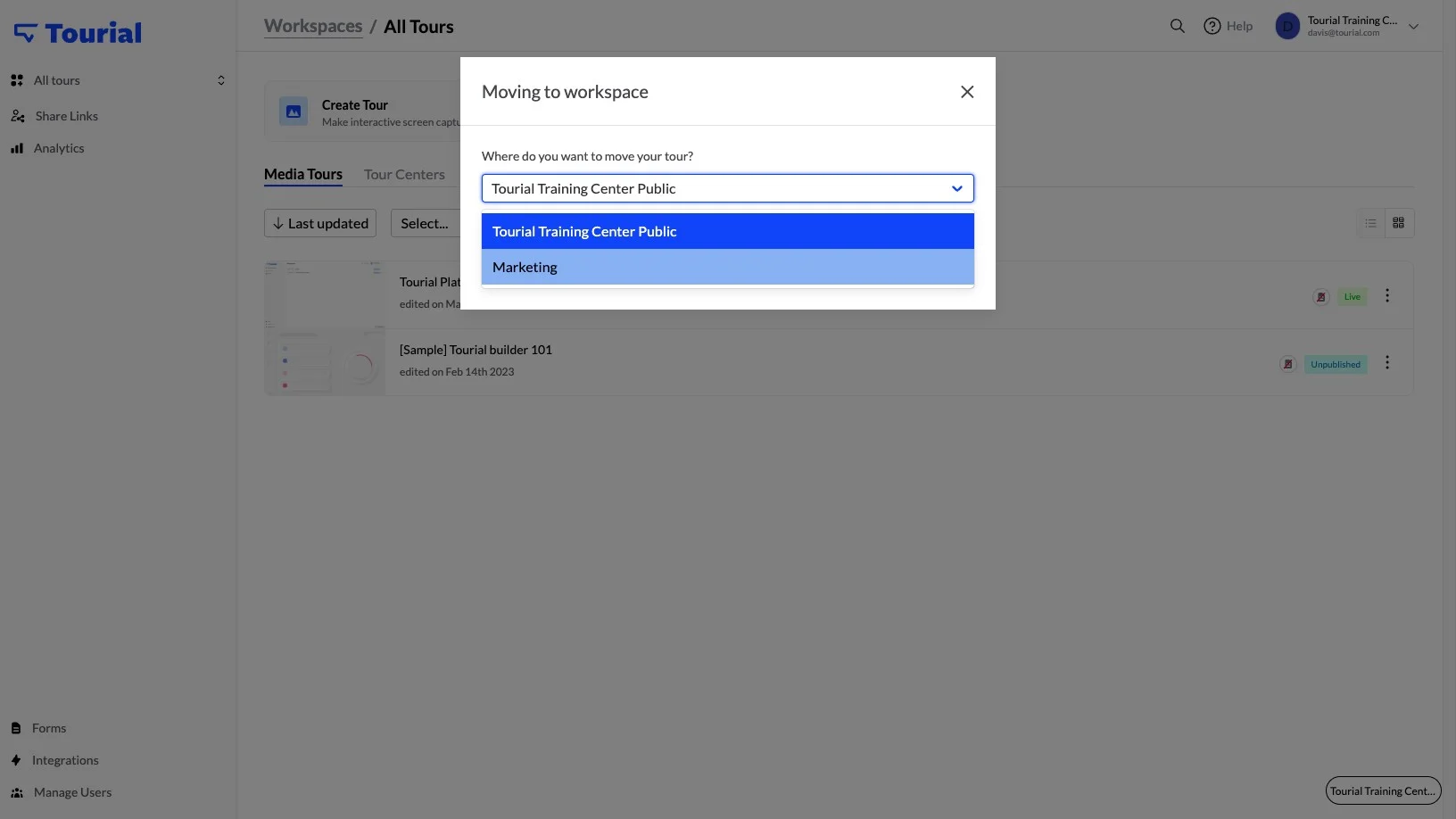This screenshot has width=1456, height=819.
Task: Click the Tourial Training Cent... floating button
Action: 1383,790
